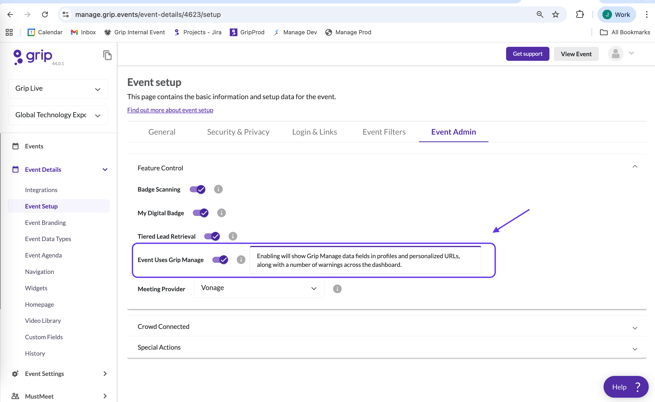655x402 pixels.
Task: Open the user profile avatar menu
Action: [616, 54]
